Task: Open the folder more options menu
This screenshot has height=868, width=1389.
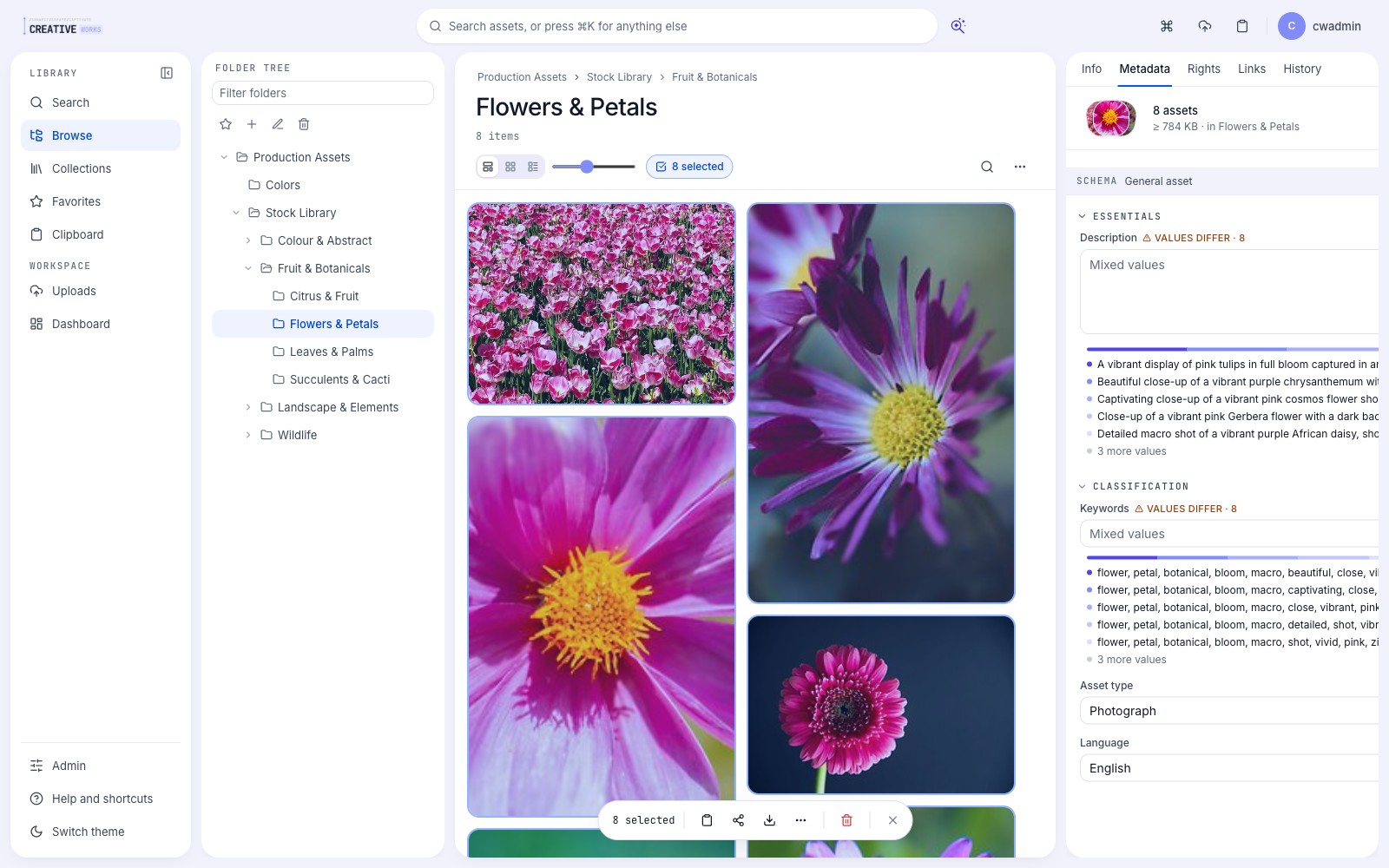Action: click(x=1020, y=167)
